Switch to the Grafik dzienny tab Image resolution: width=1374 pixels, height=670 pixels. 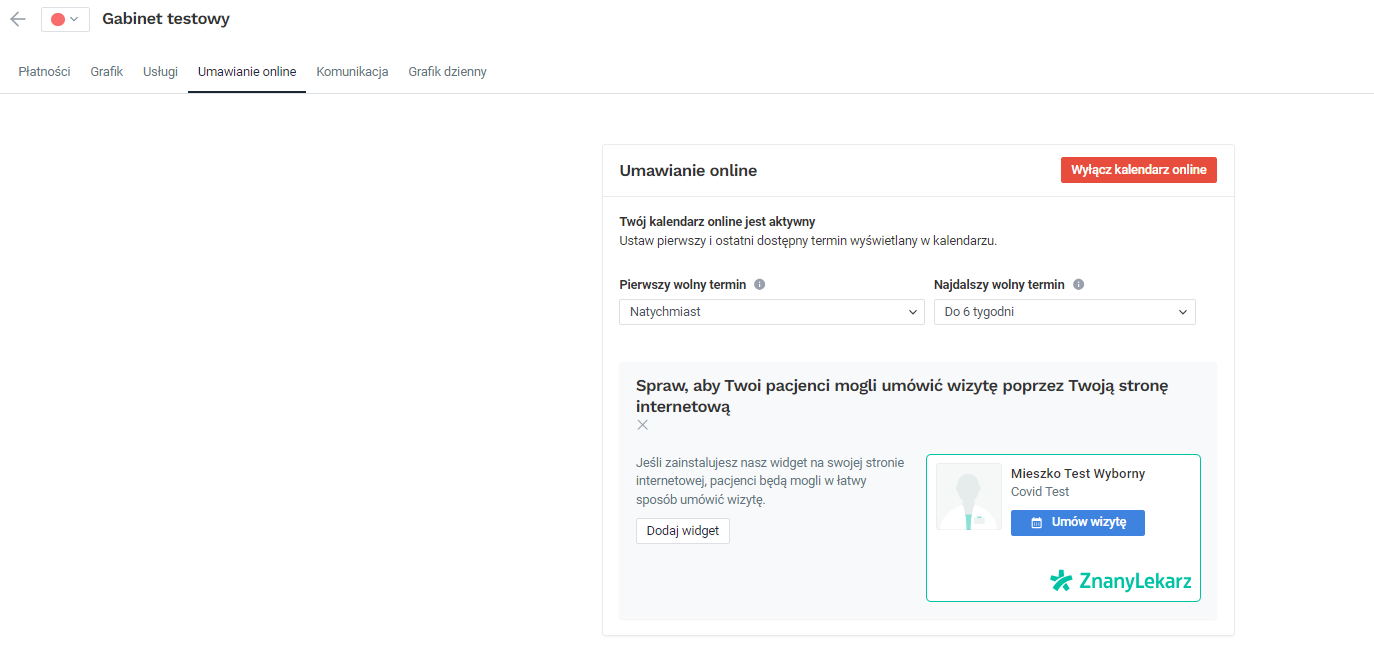[x=447, y=72]
